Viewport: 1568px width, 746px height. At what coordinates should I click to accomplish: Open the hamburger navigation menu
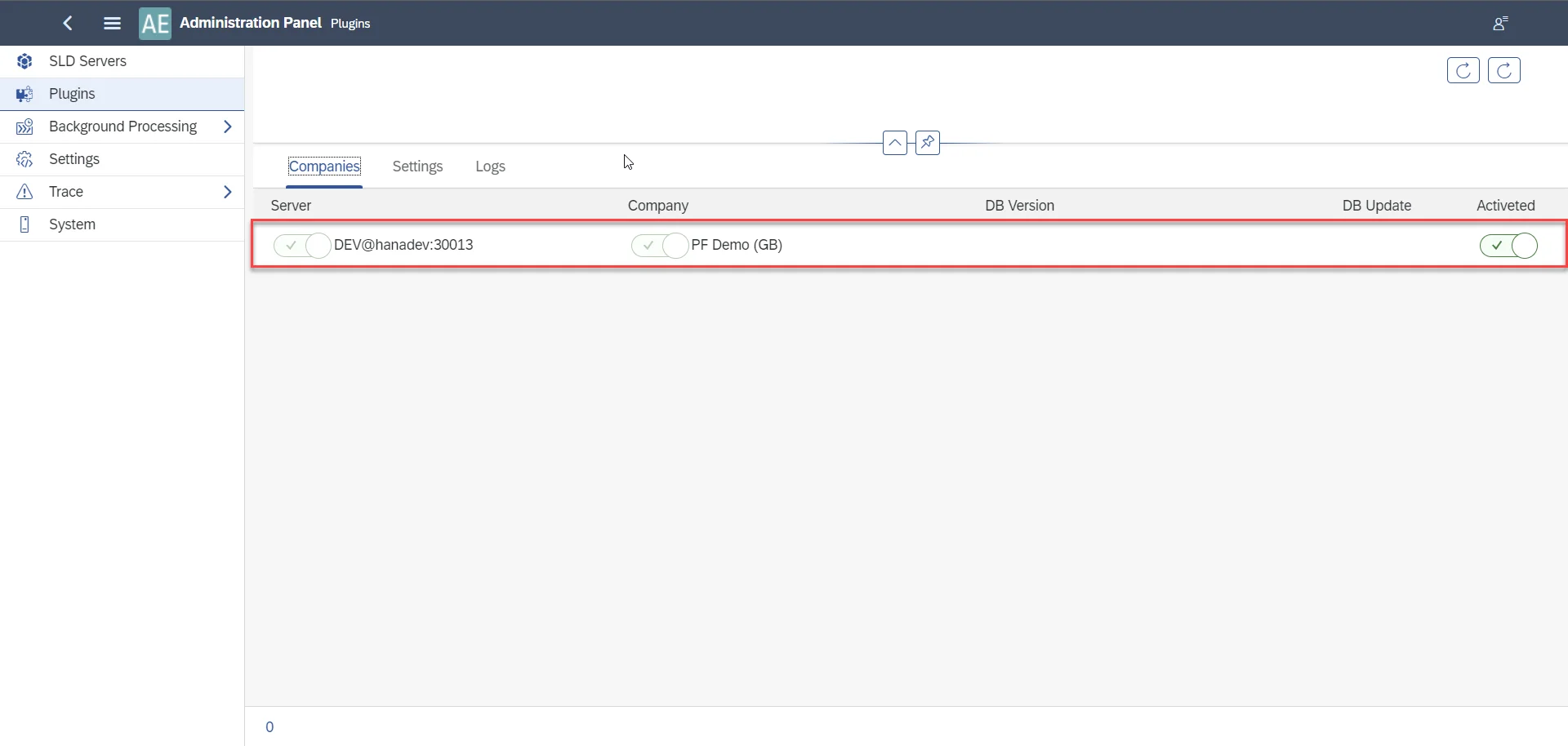coord(113,24)
